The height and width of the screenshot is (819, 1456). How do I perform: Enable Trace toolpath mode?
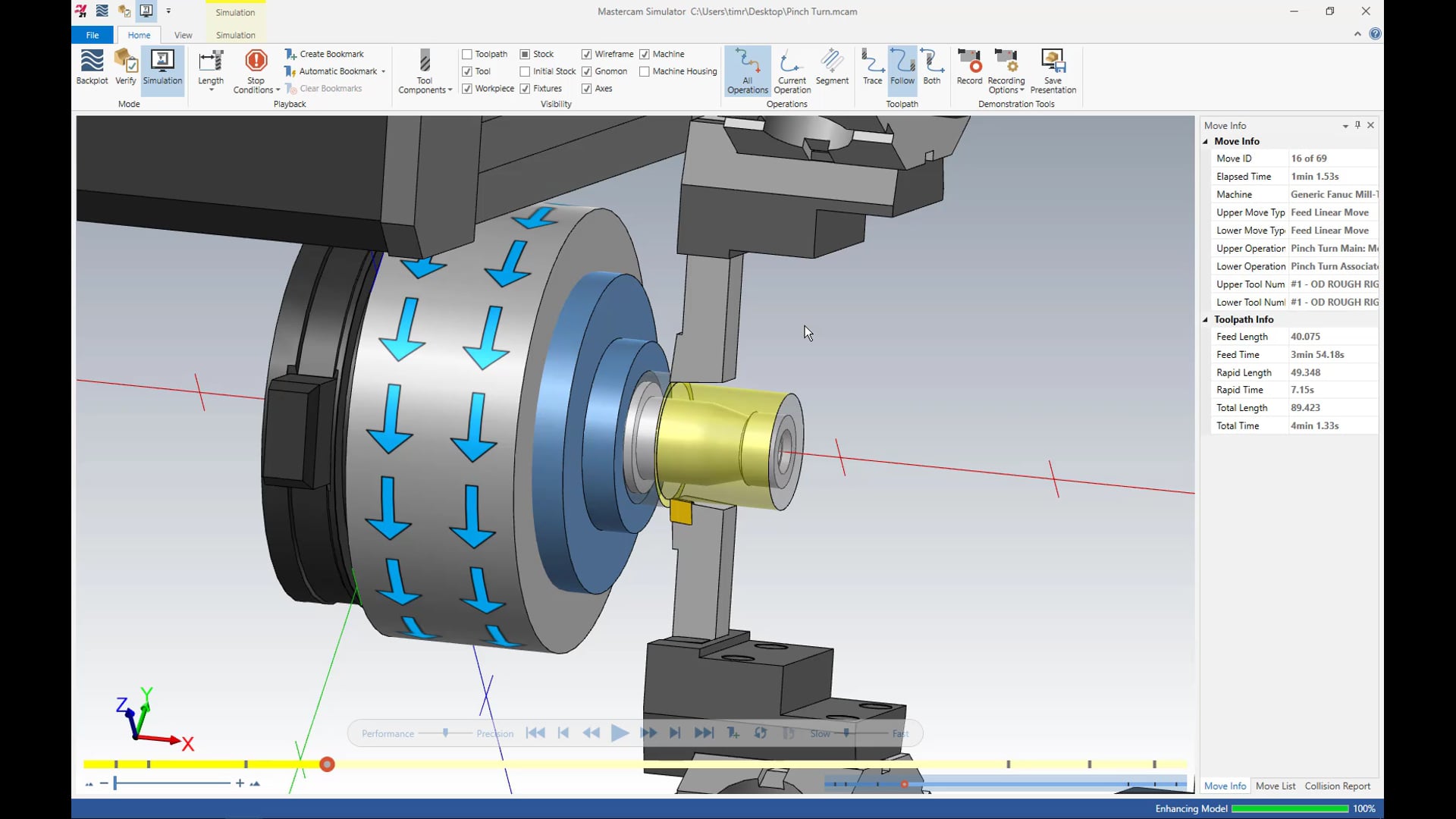point(873,67)
